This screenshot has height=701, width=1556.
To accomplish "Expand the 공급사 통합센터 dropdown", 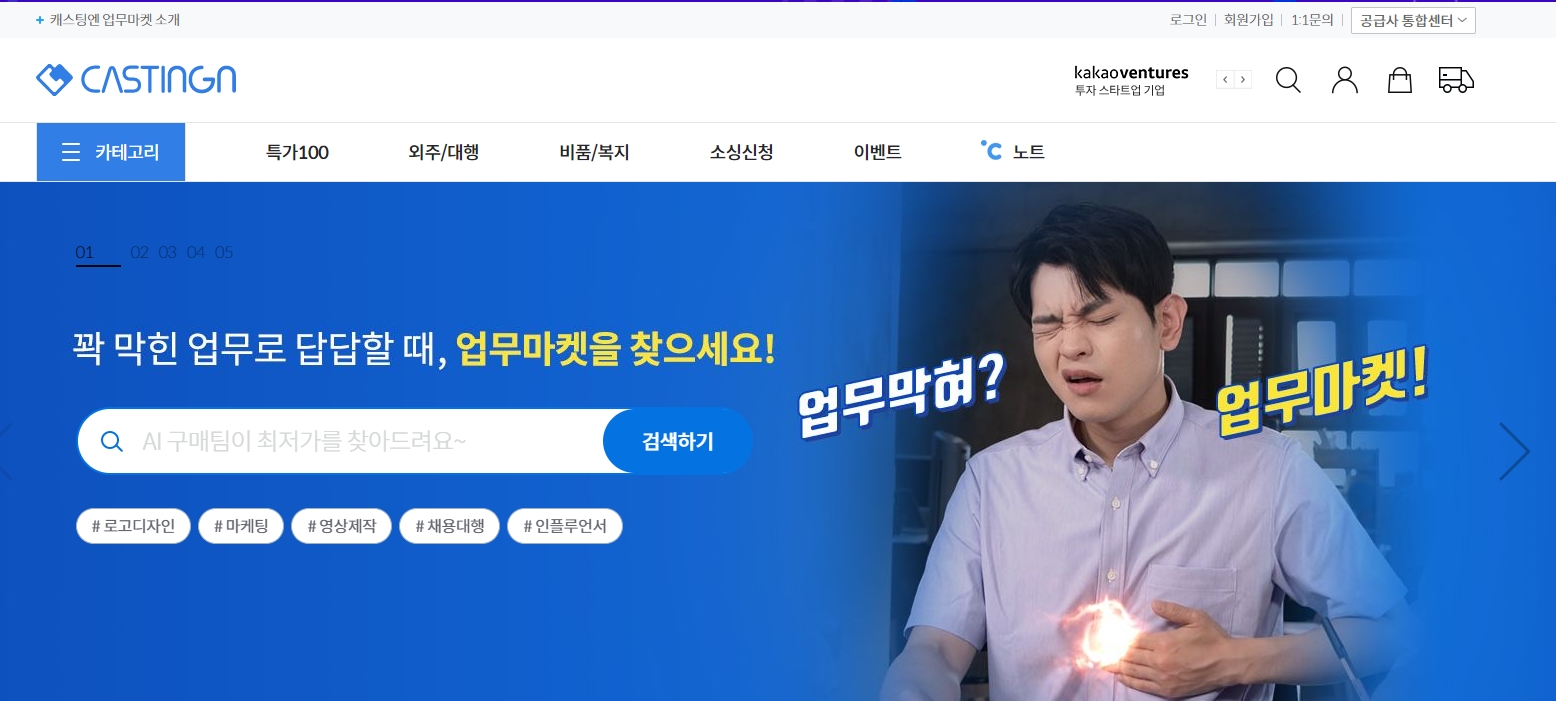I will point(1413,20).
